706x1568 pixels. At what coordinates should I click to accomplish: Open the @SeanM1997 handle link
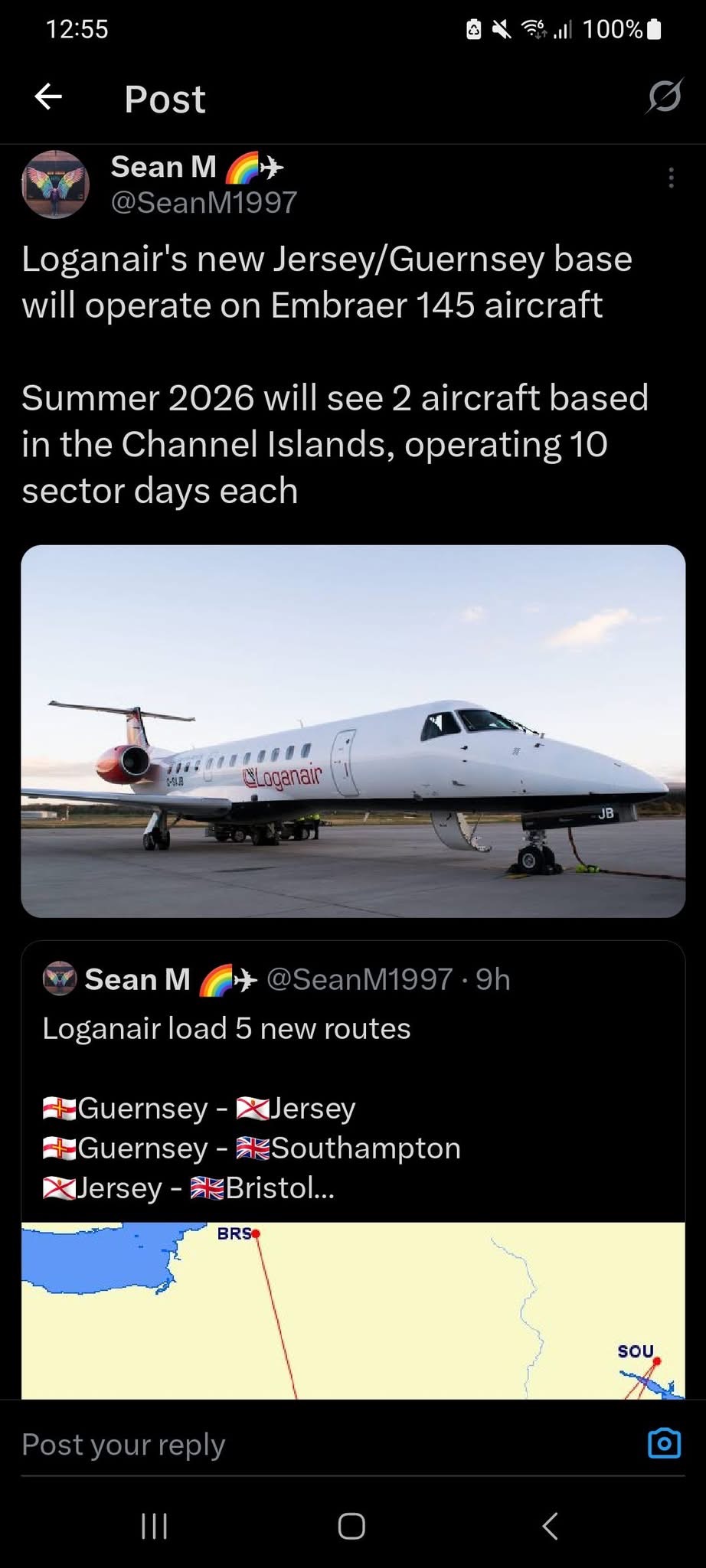point(204,203)
